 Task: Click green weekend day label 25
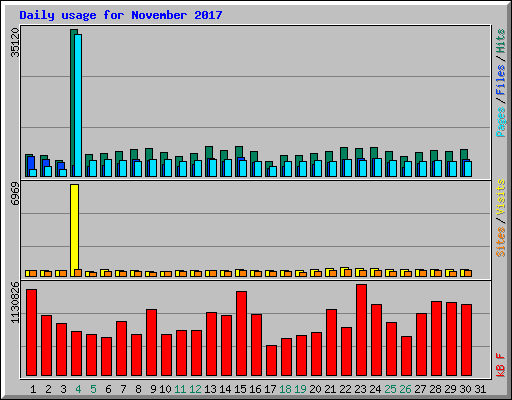(x=390, y=389)
